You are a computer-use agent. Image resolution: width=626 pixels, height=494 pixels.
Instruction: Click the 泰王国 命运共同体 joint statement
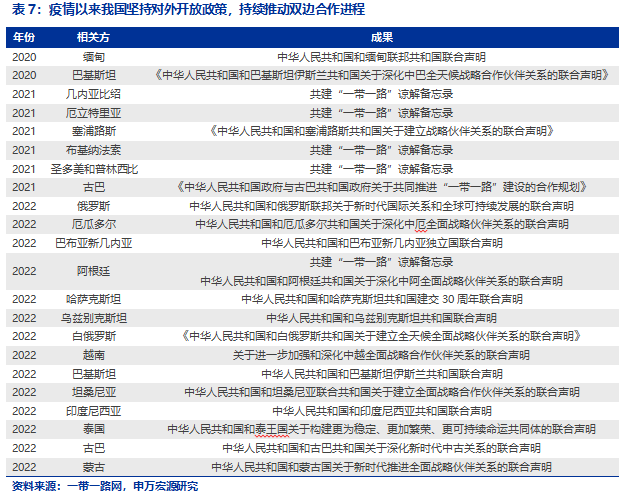click(382, 429)
